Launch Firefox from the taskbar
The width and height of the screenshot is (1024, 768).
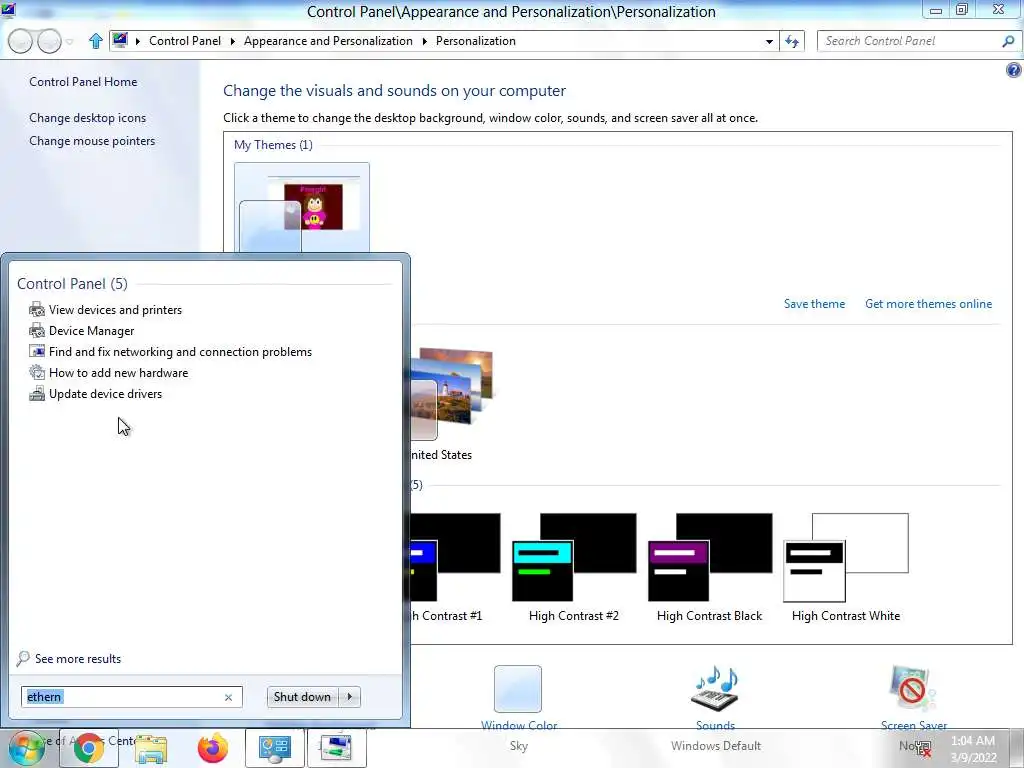[x=213, y=748]
